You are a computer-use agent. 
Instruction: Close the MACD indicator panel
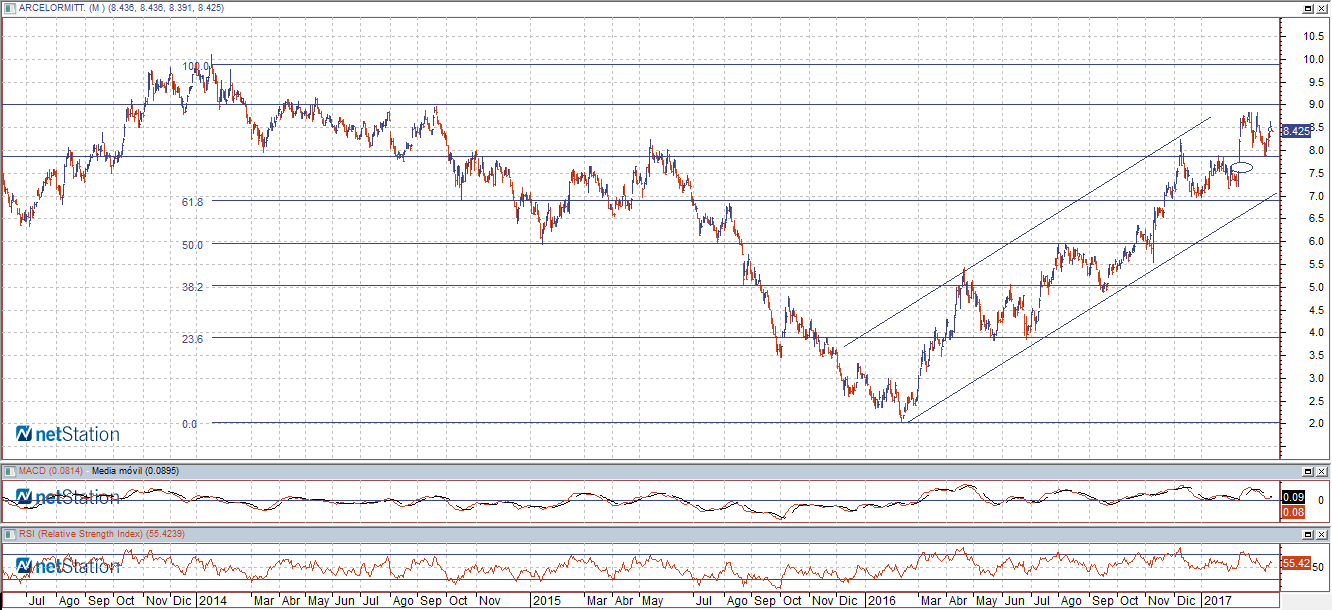pos(1321,471)
